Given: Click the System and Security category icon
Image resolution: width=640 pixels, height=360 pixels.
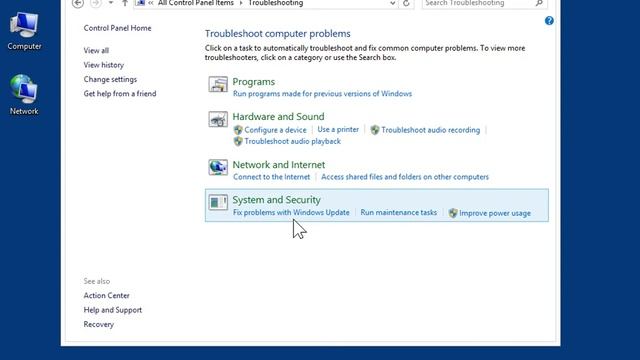Looking at the screenshot, I should pos(218,202).
